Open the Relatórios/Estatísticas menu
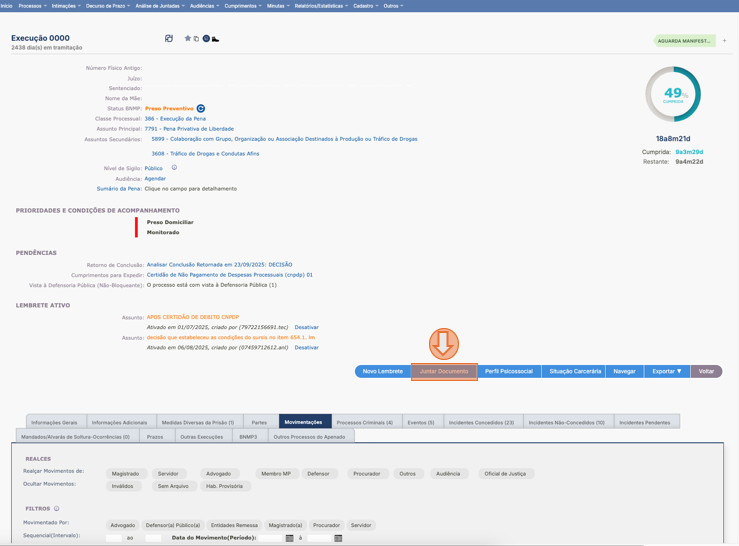739x546 pixels. coord(321,6)
